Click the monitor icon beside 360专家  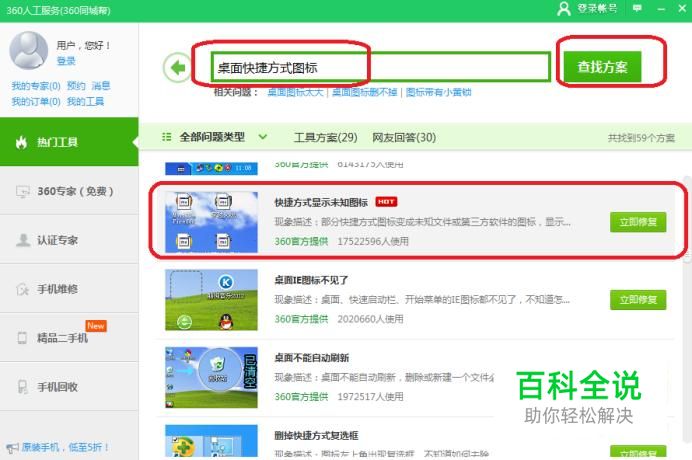pyautogui.click(x=22, y=191)
